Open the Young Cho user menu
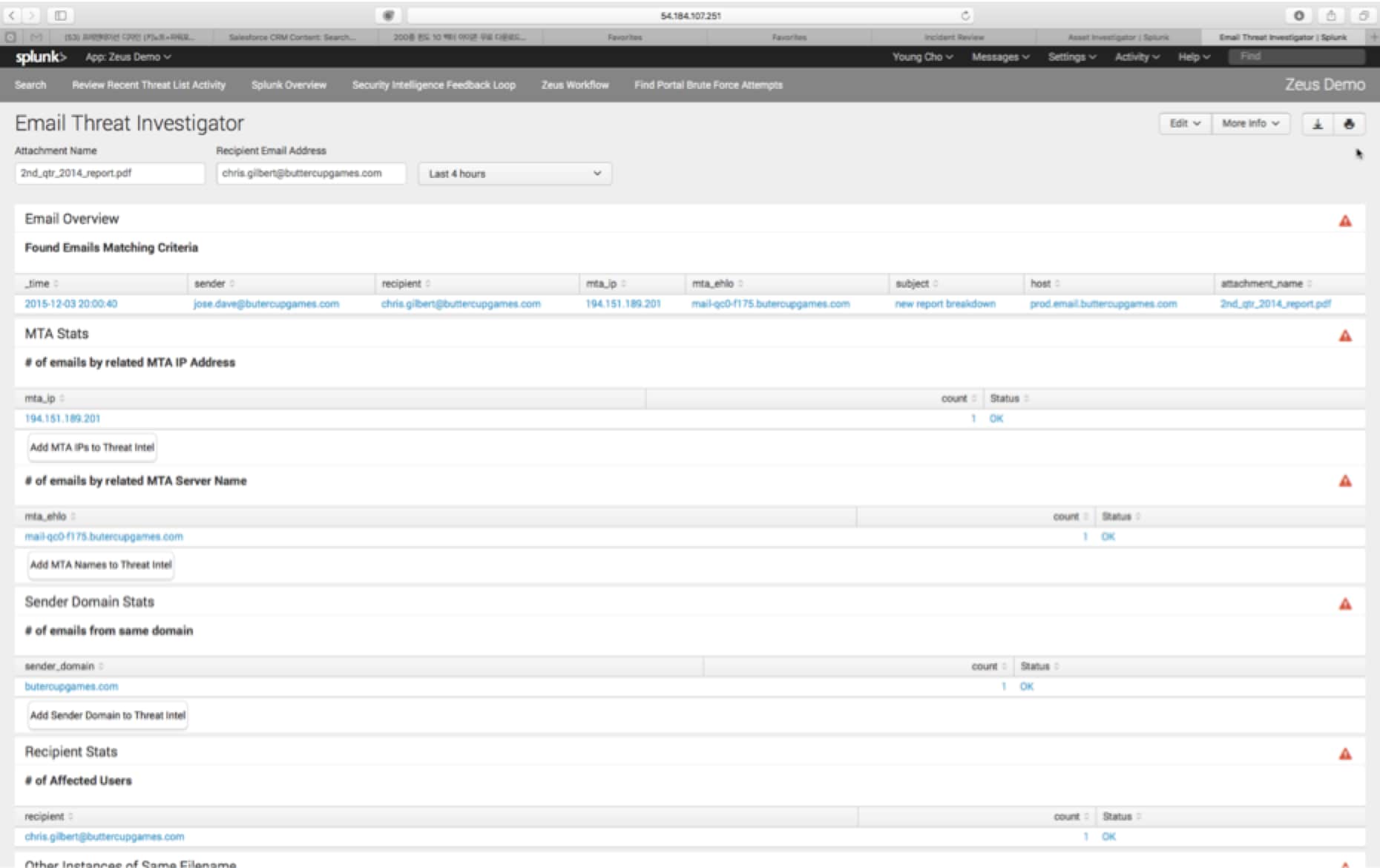The width and height of the screenshot is (1380, 868). 923,57
